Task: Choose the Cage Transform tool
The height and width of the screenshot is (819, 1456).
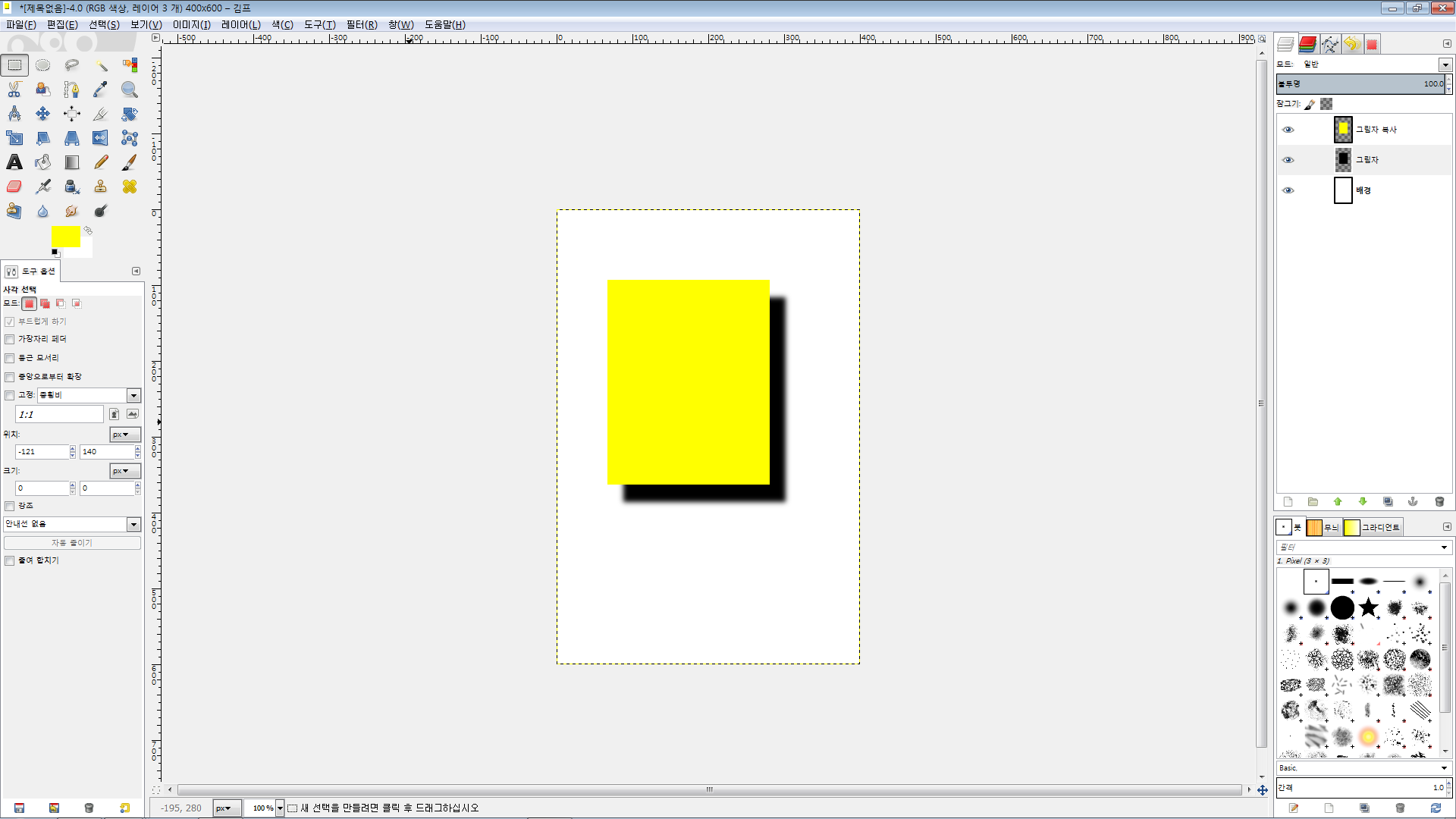Action: point(130,138)
